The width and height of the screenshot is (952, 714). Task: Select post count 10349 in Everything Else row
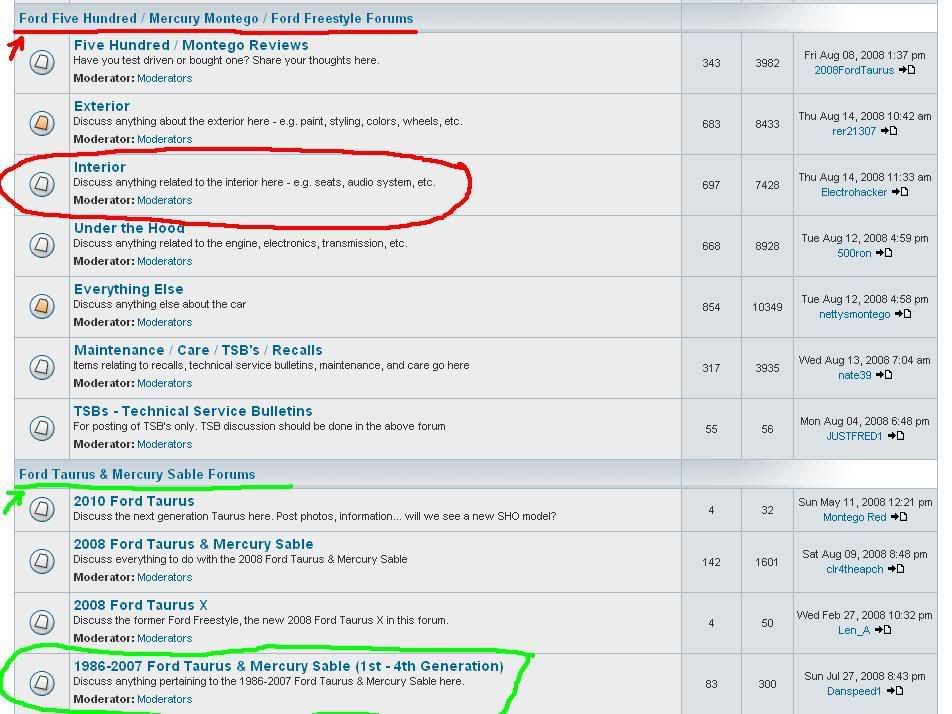click(767, 307)
